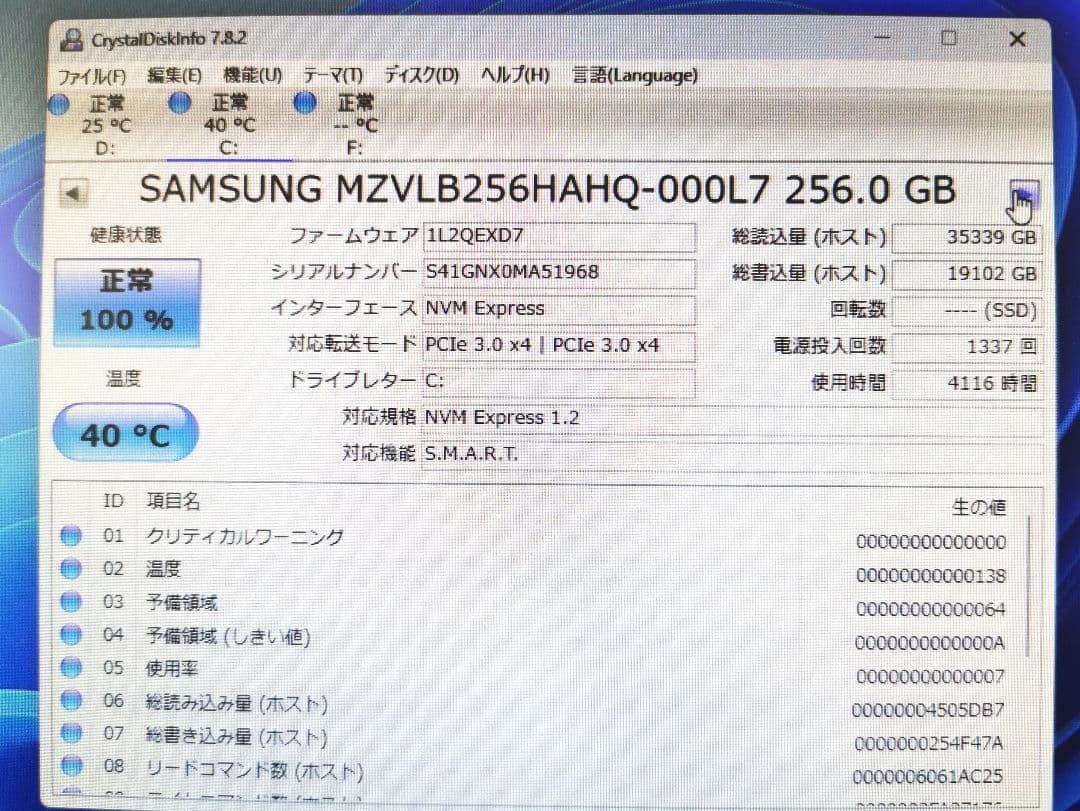Select the 総書き込み量 (ホスト) attribute row
The width and height of the screenshot is (1080, 811).
(237, 738)
